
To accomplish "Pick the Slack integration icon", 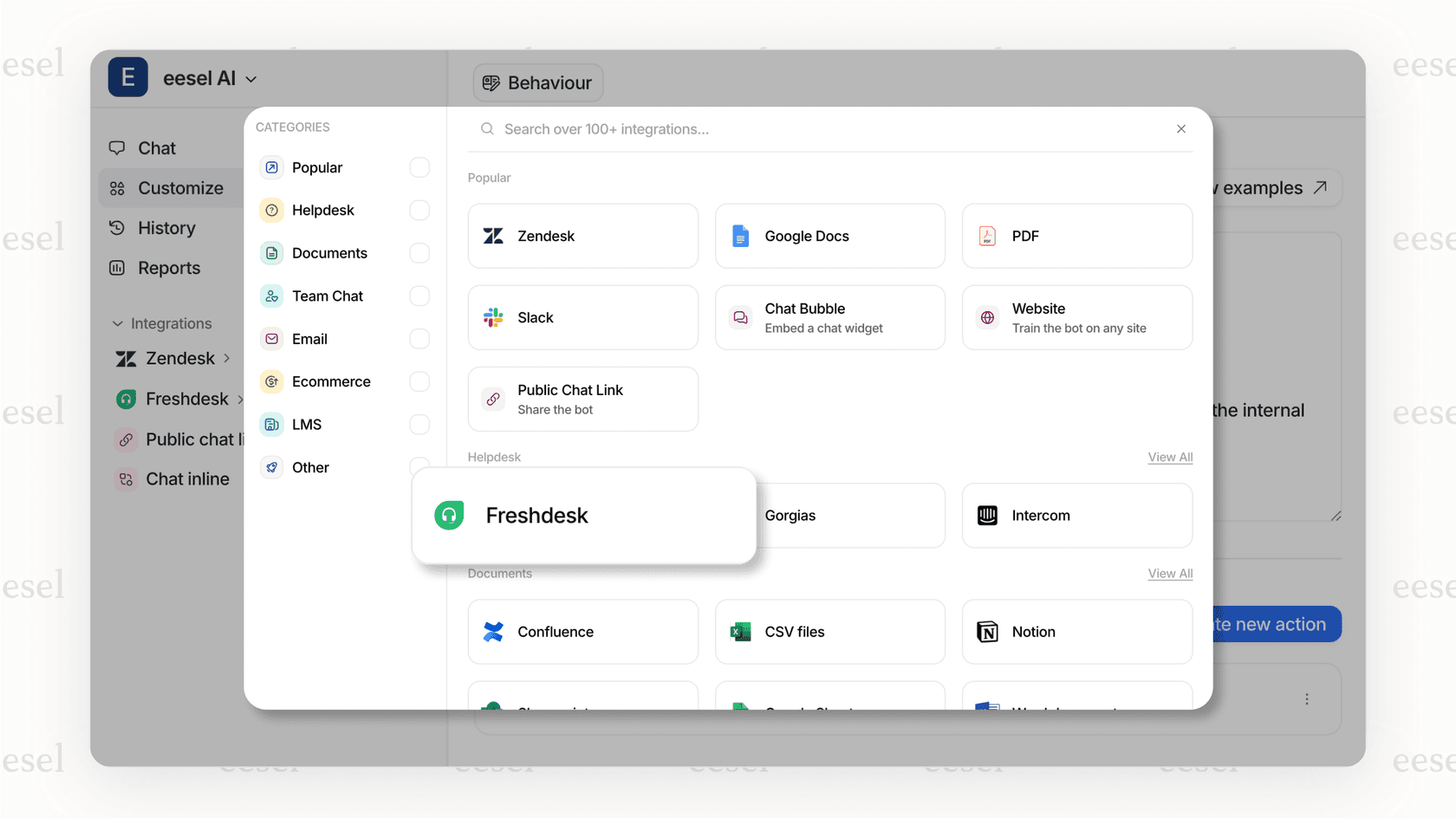I will [x=493, y=317].
